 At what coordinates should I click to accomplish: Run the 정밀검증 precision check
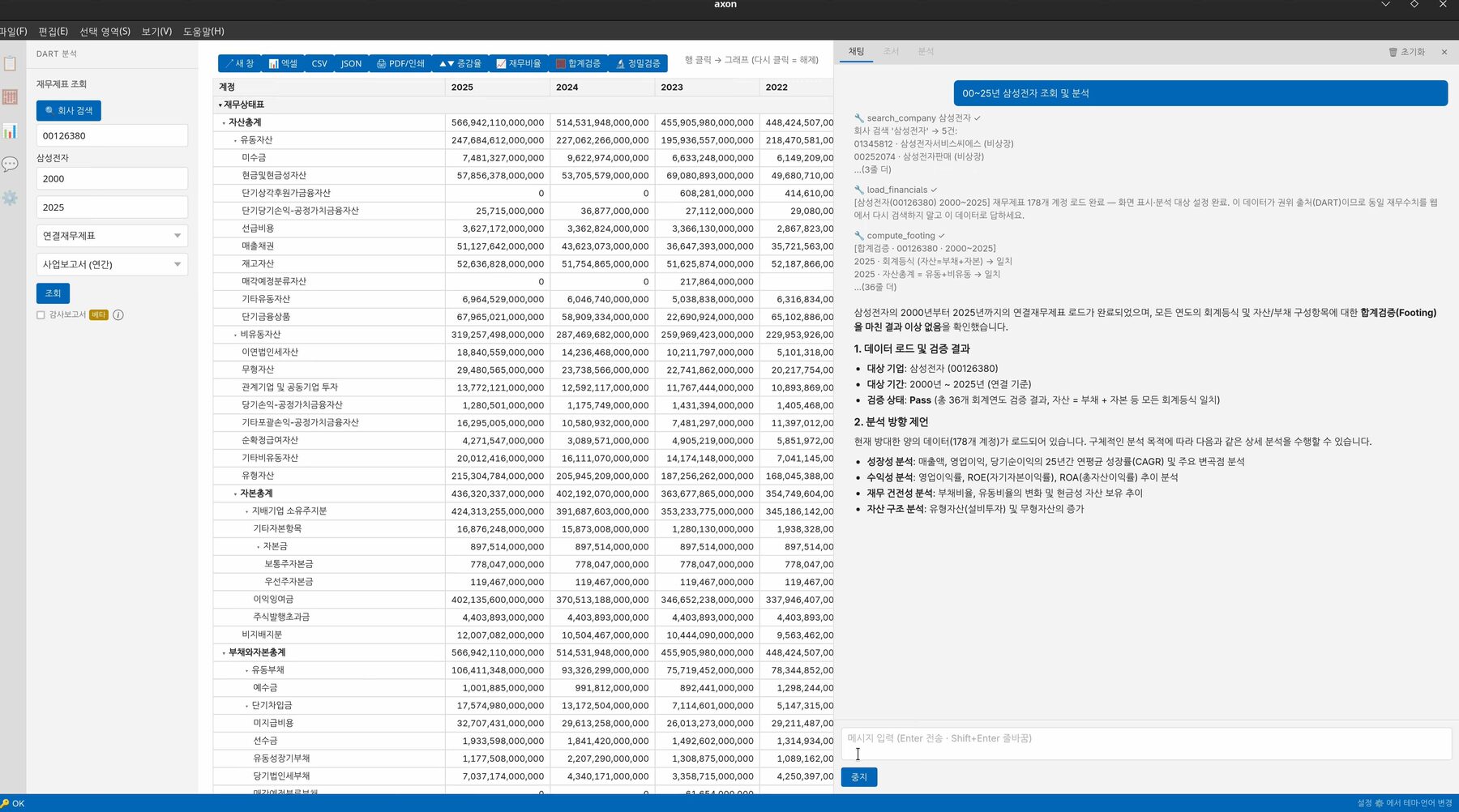[638, 63]
